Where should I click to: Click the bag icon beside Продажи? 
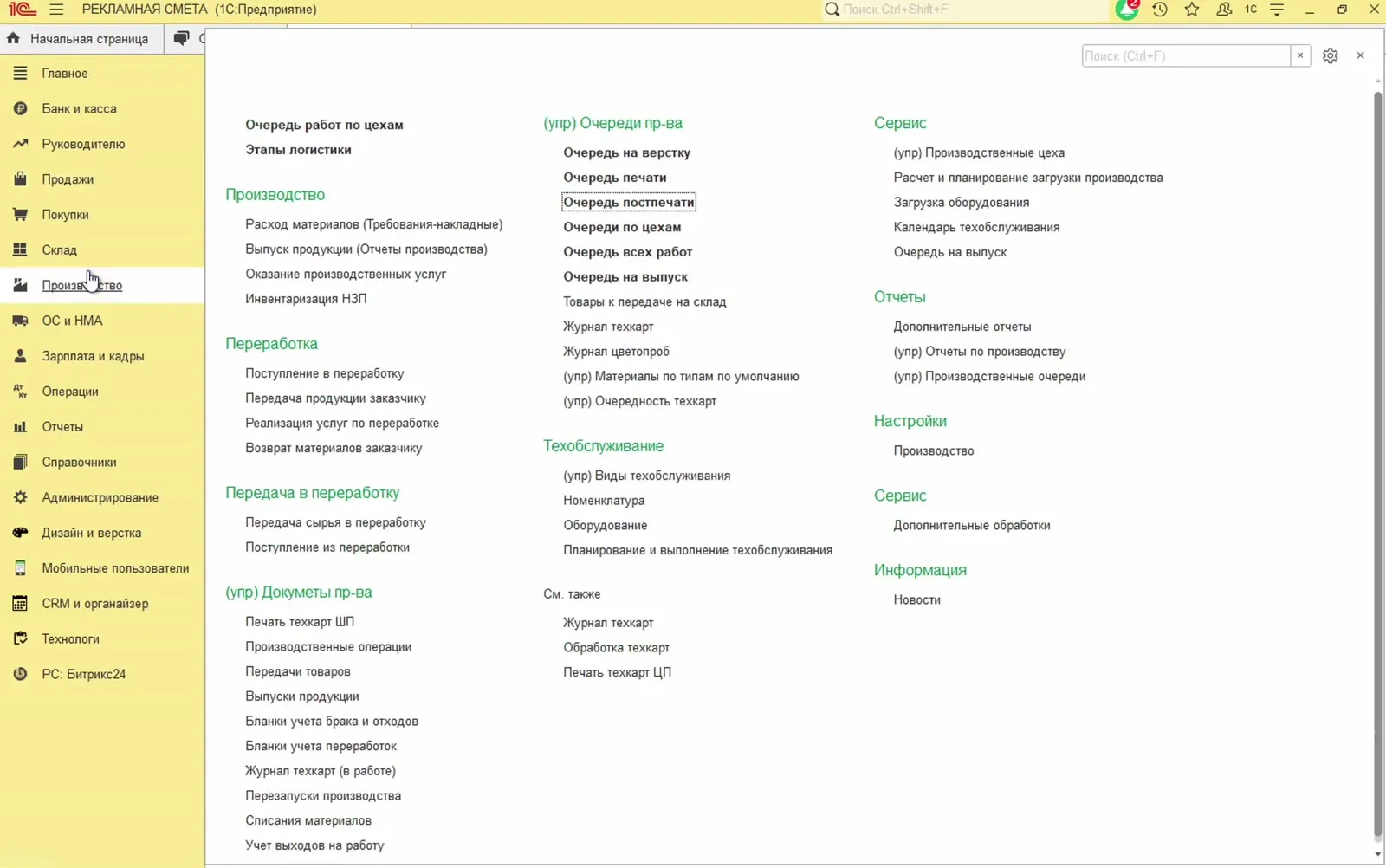tap(20, 179)
